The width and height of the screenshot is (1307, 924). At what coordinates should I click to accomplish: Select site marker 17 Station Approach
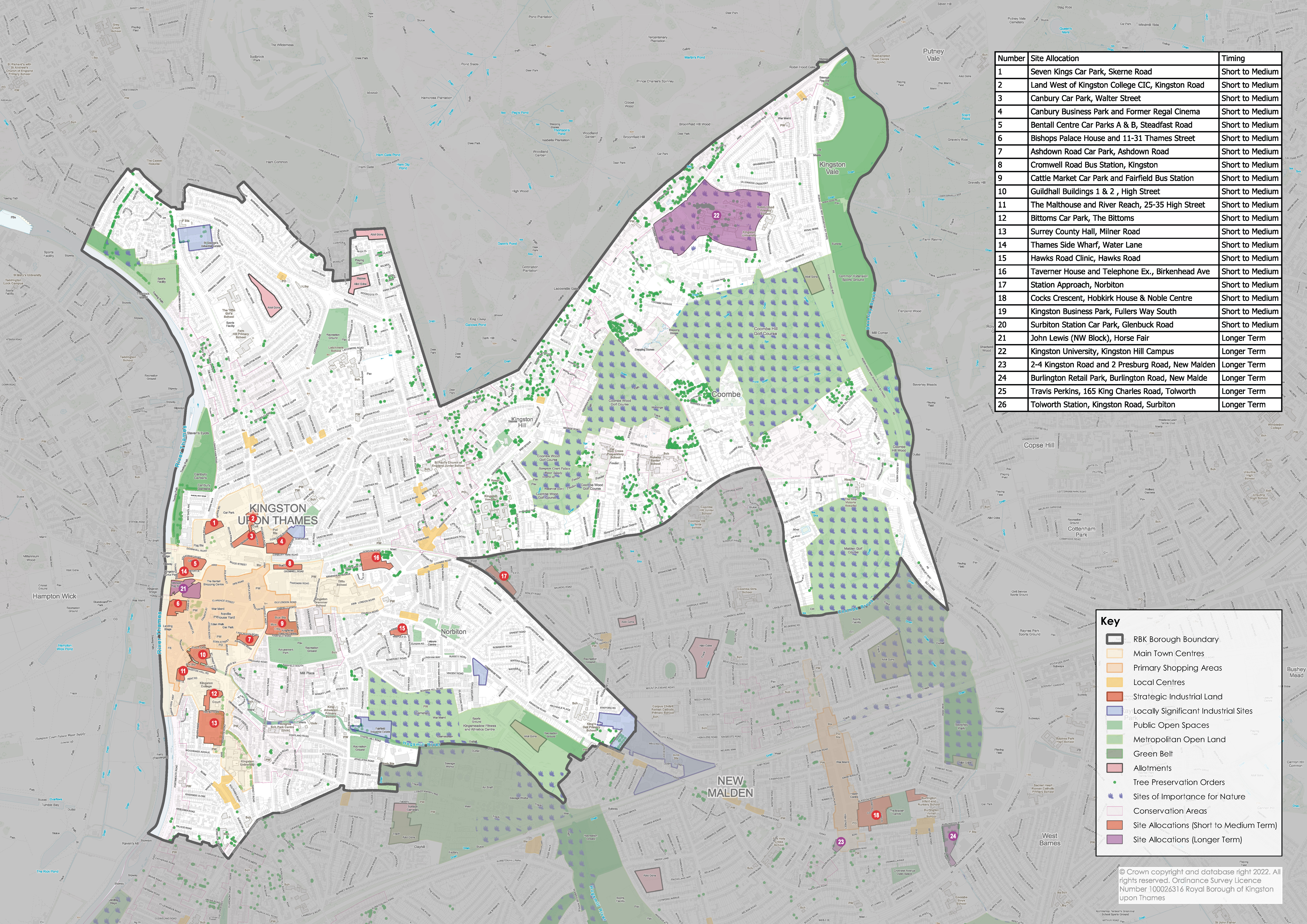pos(504,576)
